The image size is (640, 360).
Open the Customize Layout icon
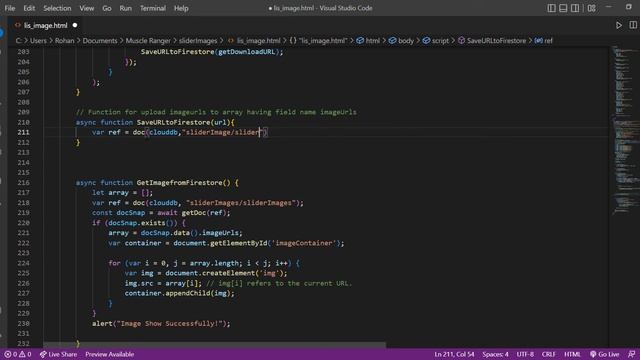(591, 8)
